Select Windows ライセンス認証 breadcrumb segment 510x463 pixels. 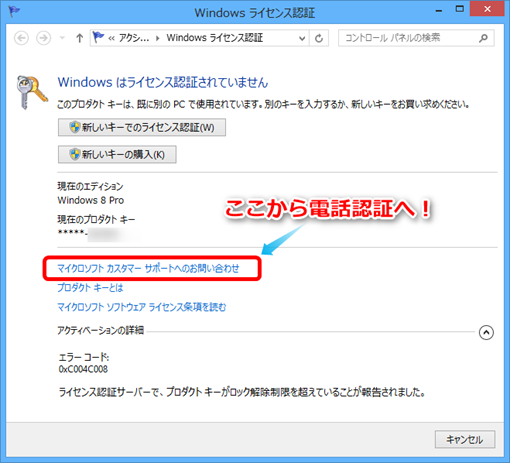point(215,38)
